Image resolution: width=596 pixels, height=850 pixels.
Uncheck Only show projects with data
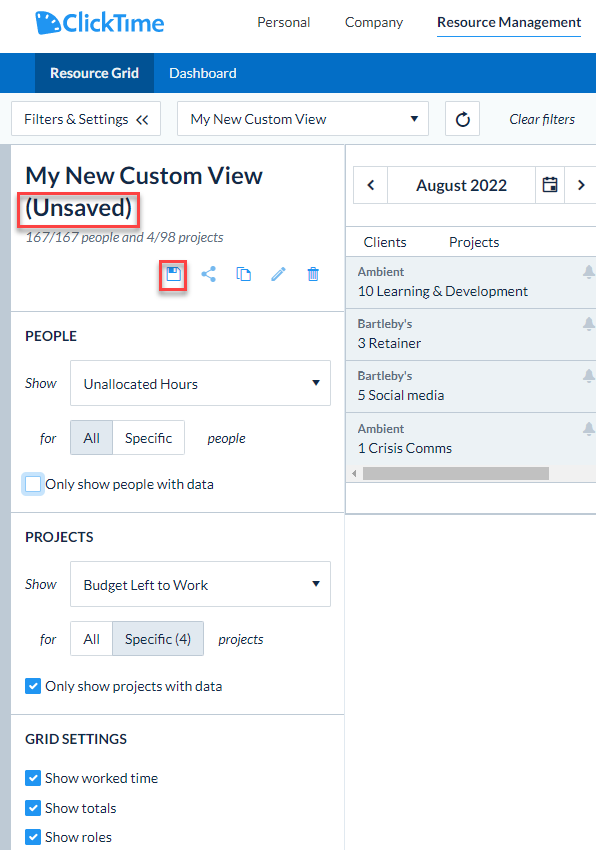pyautogui.click(x=33, y=686)
